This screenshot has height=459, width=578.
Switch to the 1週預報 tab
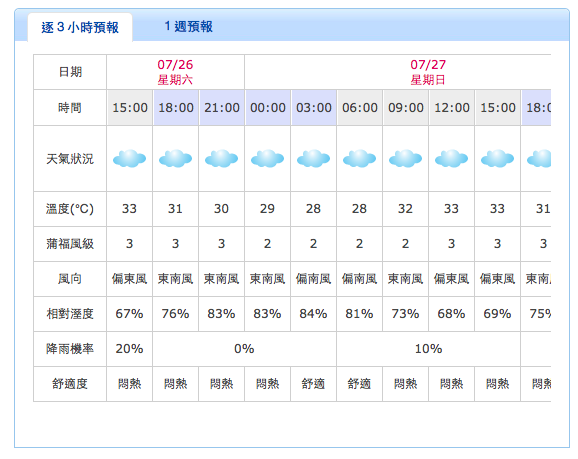[x=188, y=27]
